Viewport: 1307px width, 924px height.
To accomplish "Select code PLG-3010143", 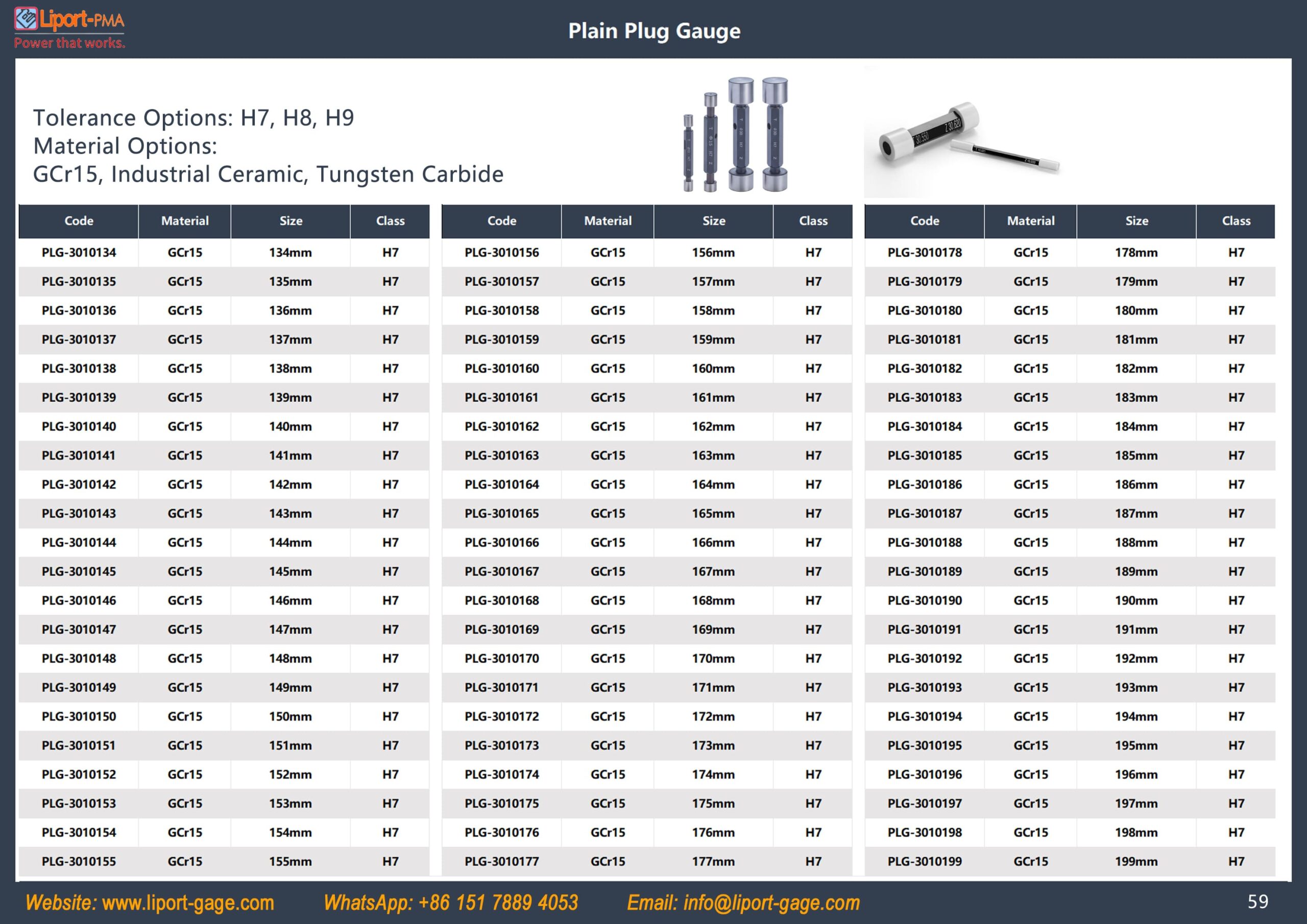I will point(79,514).
